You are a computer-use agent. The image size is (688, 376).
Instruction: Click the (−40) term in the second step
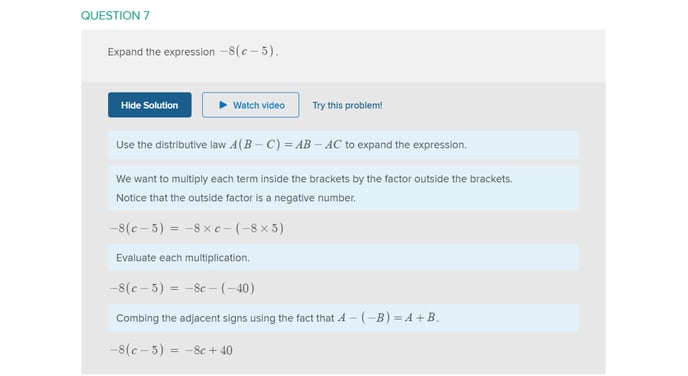point(237,288)
